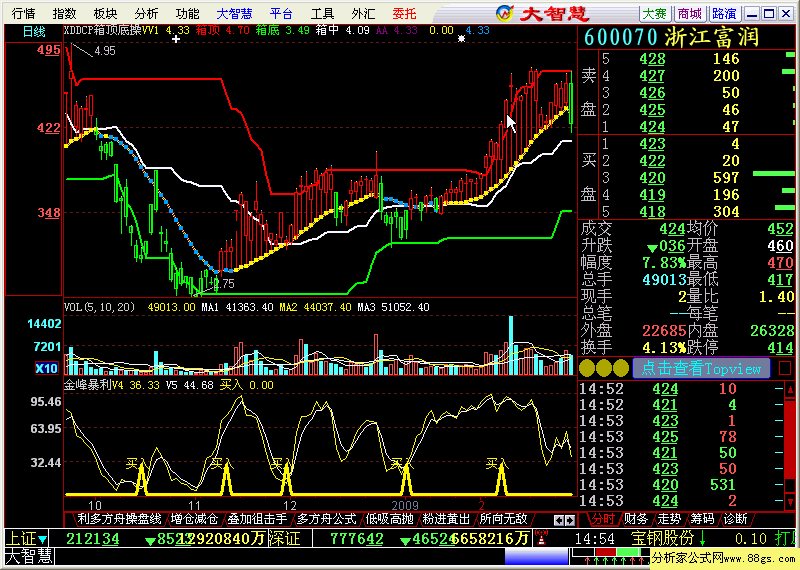Click the 点击查看Topview button
This screenshot has width=800, height=570.
point(701,368)
